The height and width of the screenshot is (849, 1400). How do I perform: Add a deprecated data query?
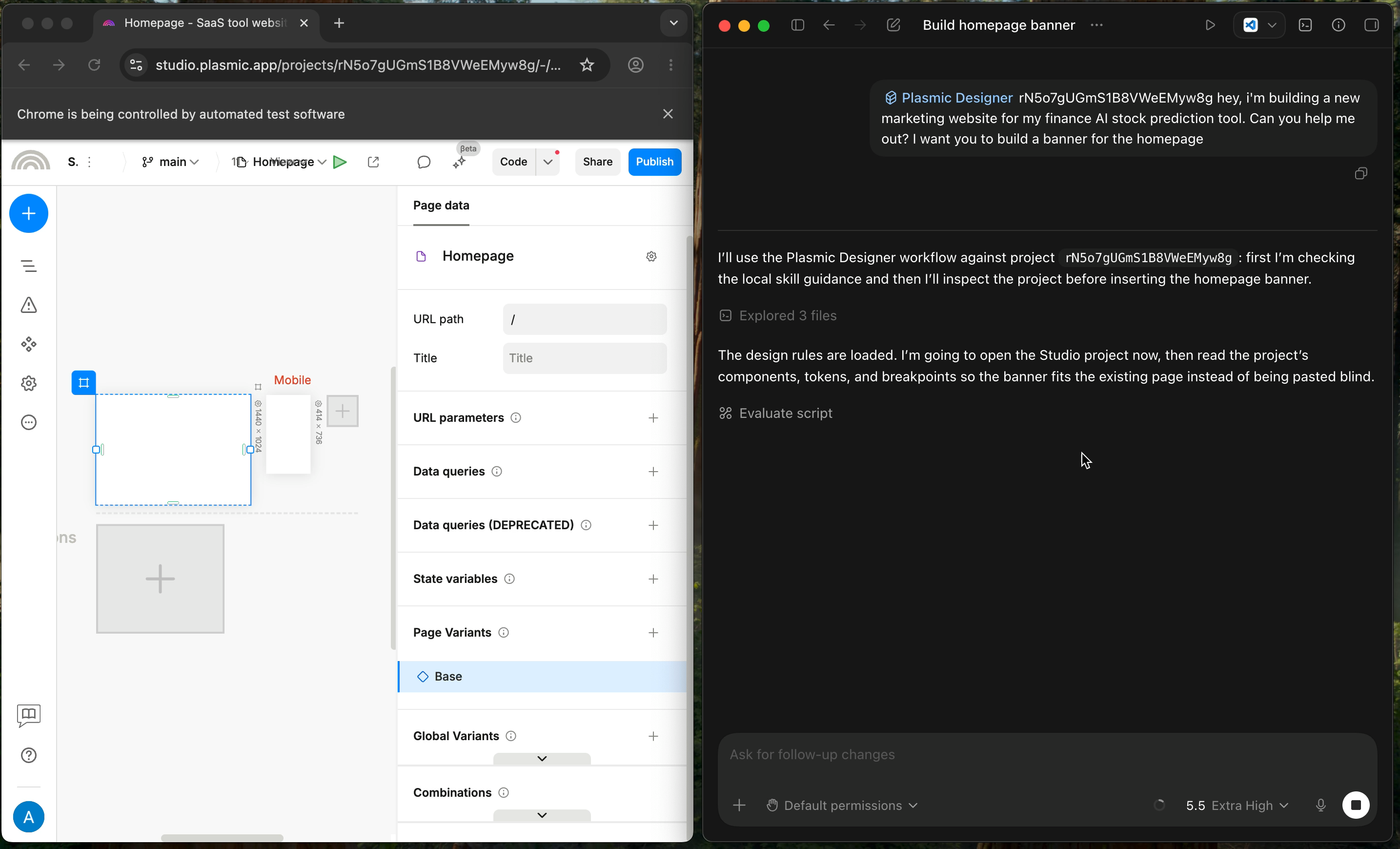coord(653,525)
